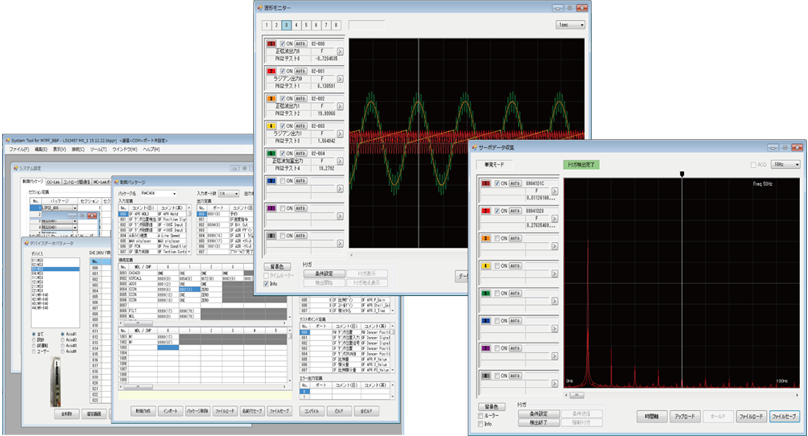Open ツール(T) menu
Viewport: 808px width, 436px height.
(98, 149)
